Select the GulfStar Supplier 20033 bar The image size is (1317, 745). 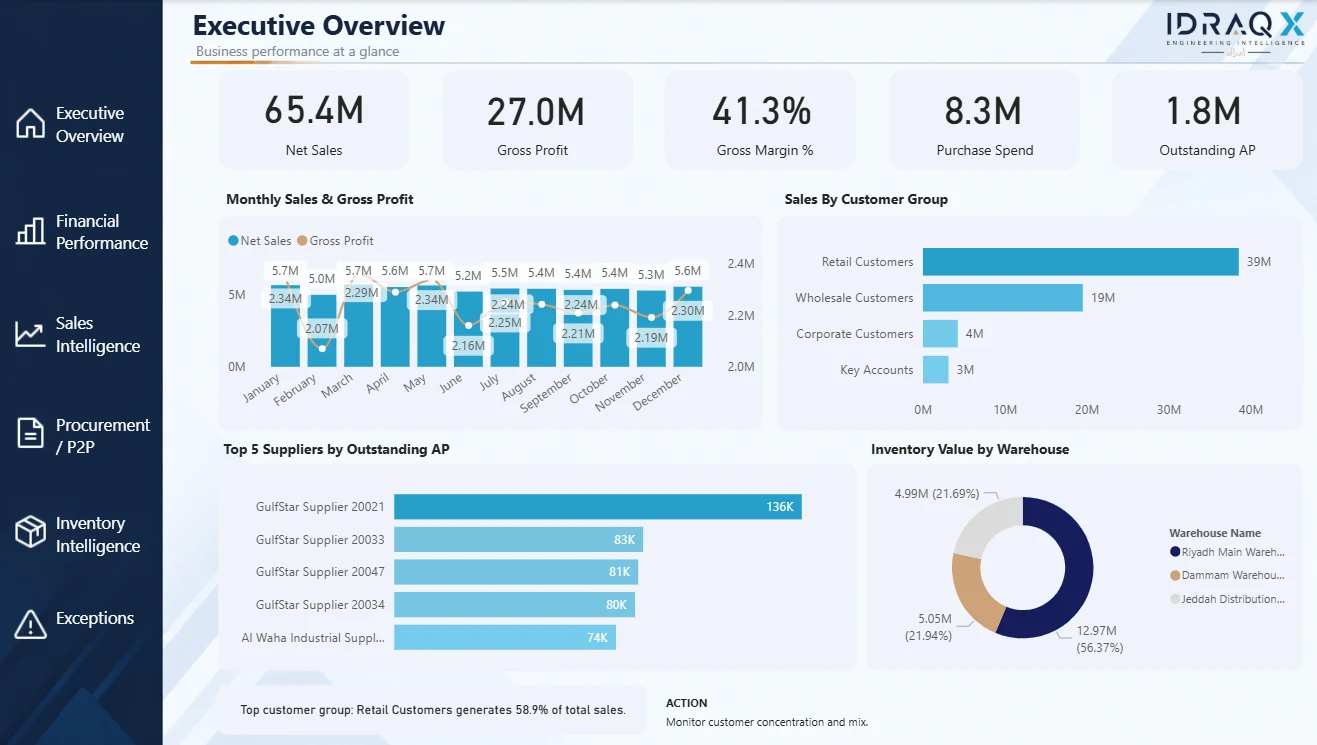[518, 540]
